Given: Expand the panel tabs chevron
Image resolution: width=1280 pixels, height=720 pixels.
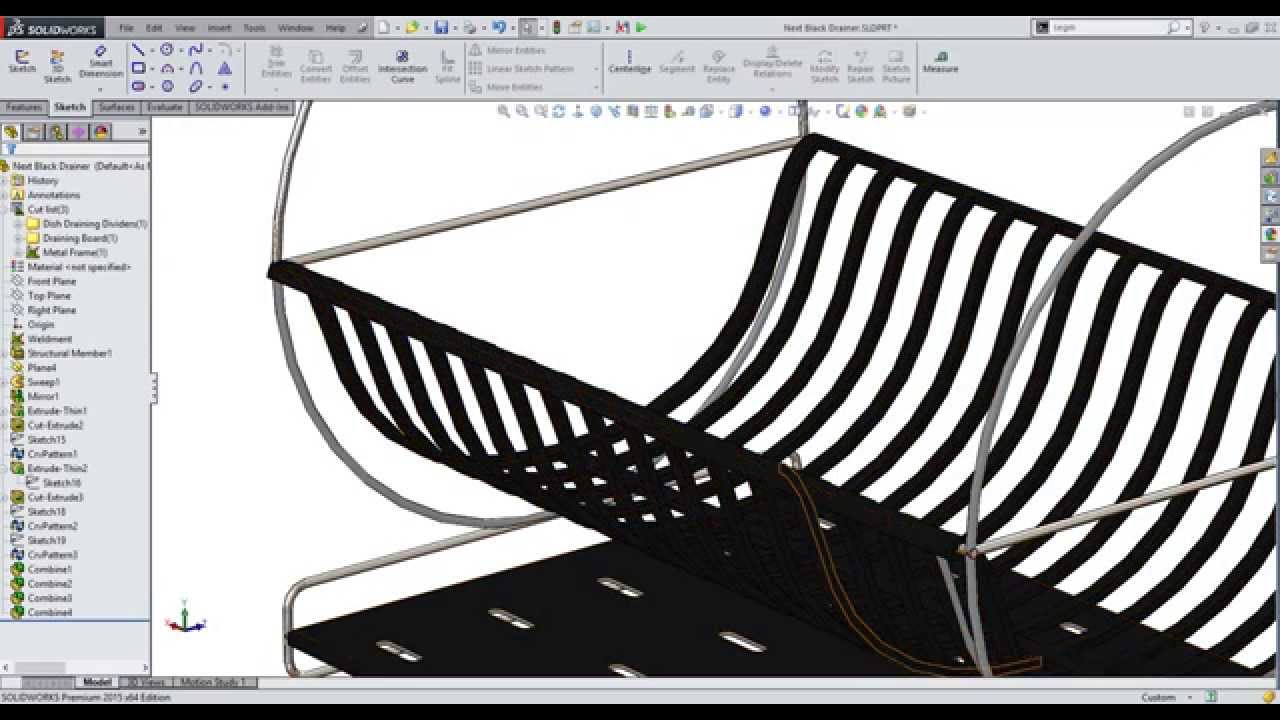Looking at the screenshot, I should click(x=142, y=132).
